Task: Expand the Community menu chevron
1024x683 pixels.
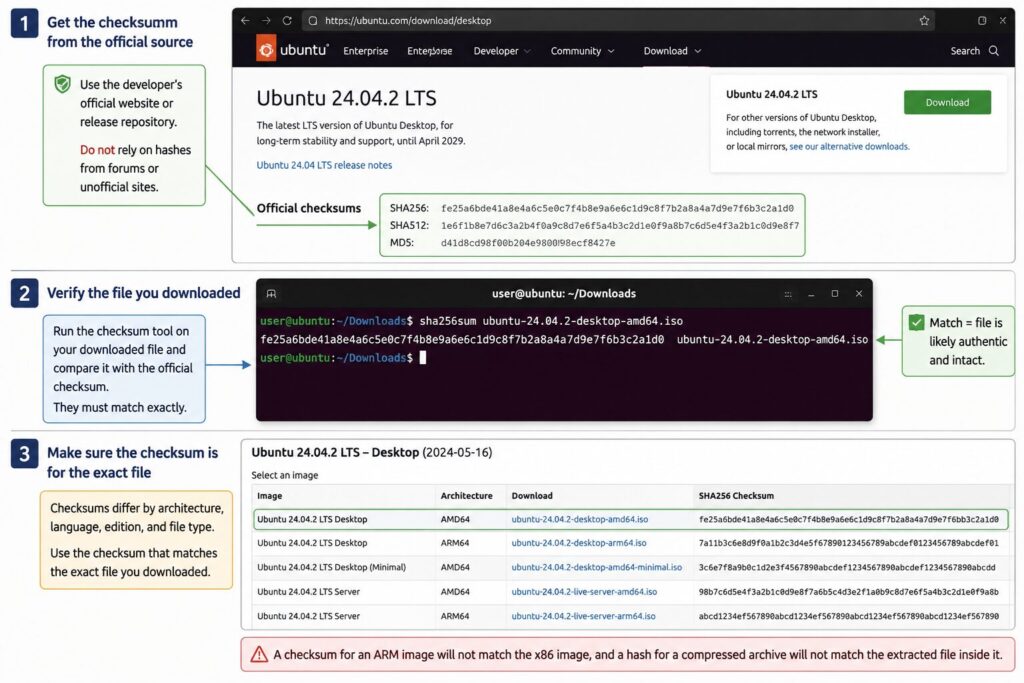Action: pyautogui.click(x=611, y=51)
